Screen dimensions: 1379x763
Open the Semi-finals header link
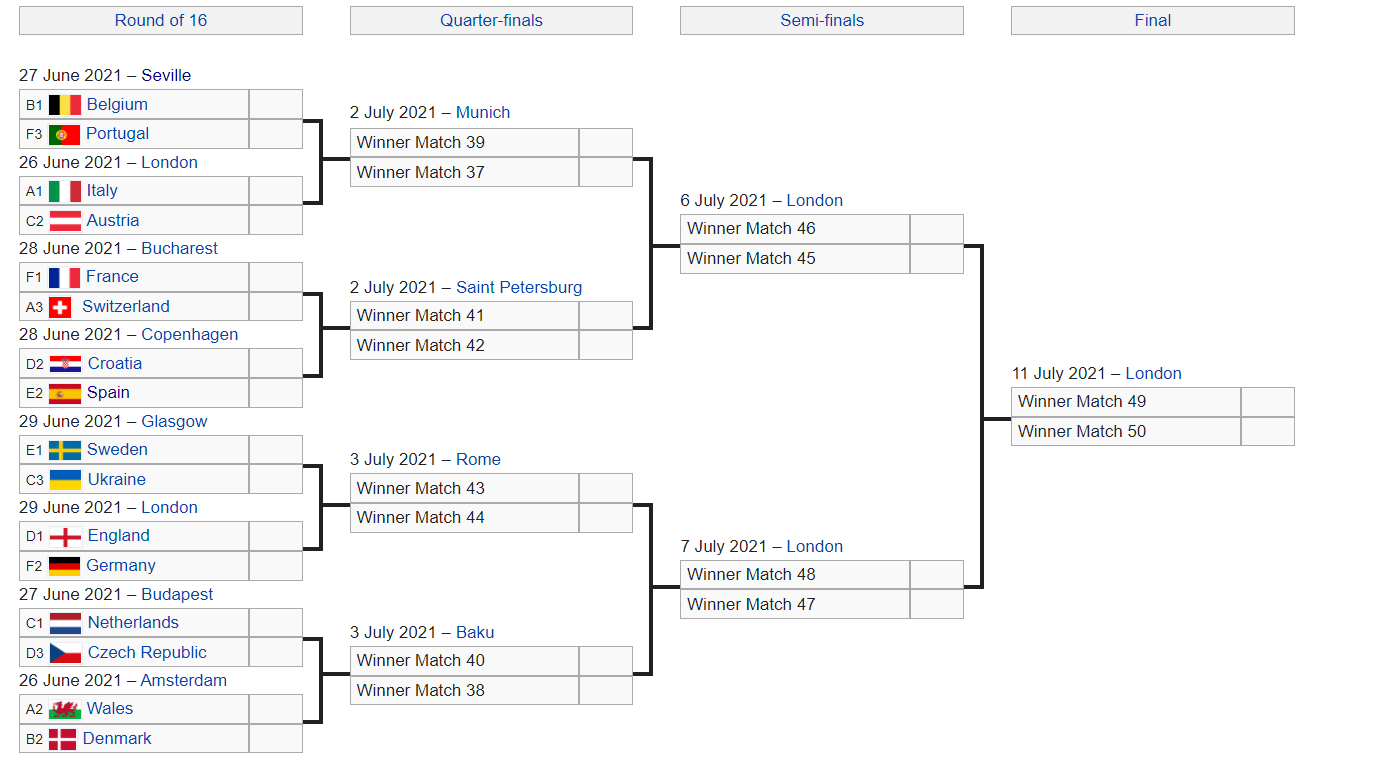click(822, 20)
